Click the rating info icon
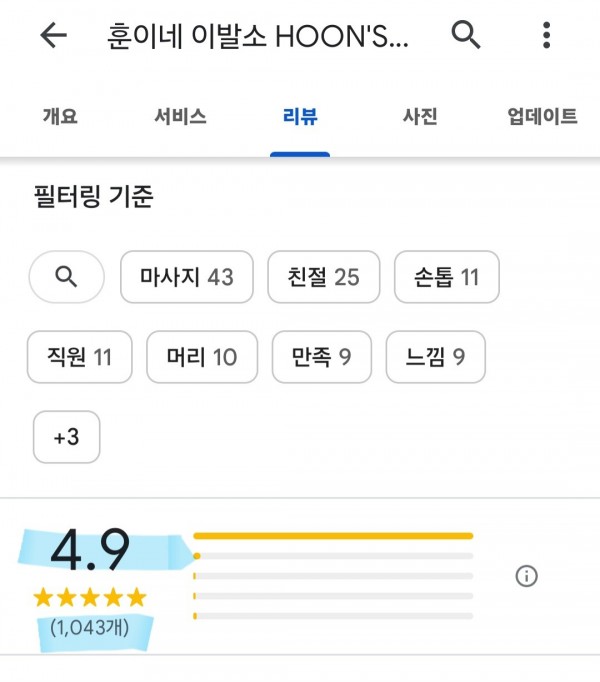The image size is (600, 682). tap(526, 576)
